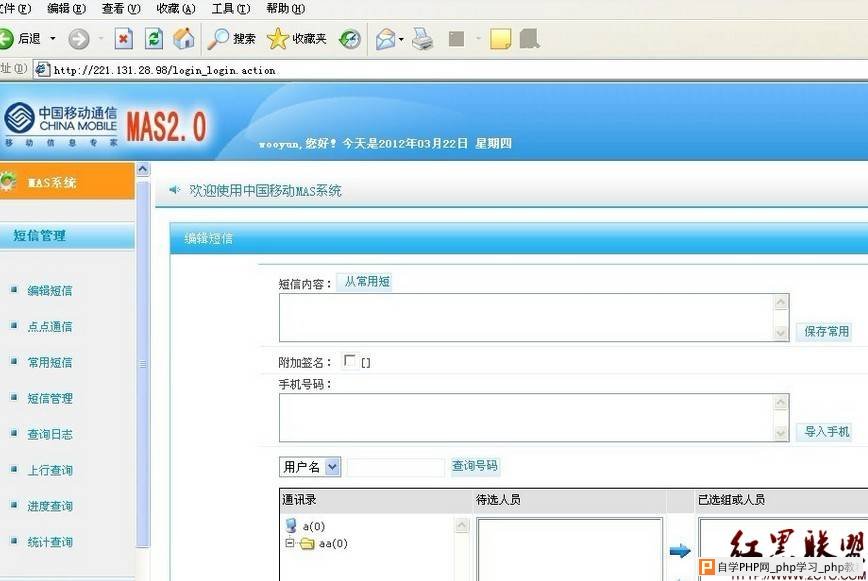
Task: Open the 工具(T) menu
Action: (231, 8)
